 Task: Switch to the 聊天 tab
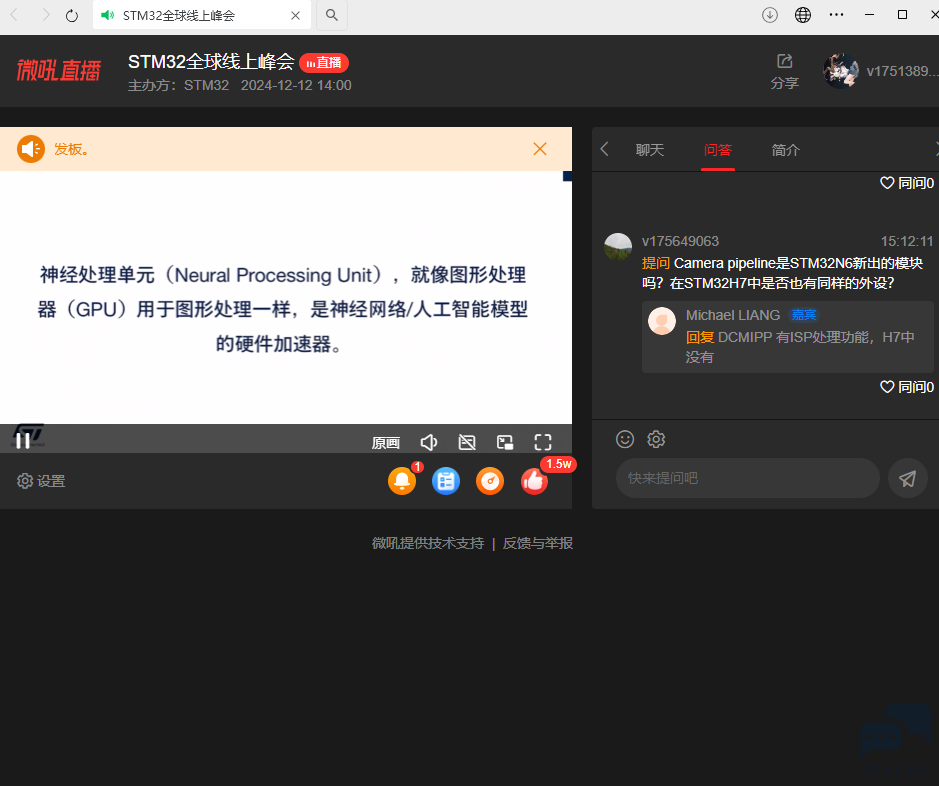pyautogui.click(x=650, y=150)
